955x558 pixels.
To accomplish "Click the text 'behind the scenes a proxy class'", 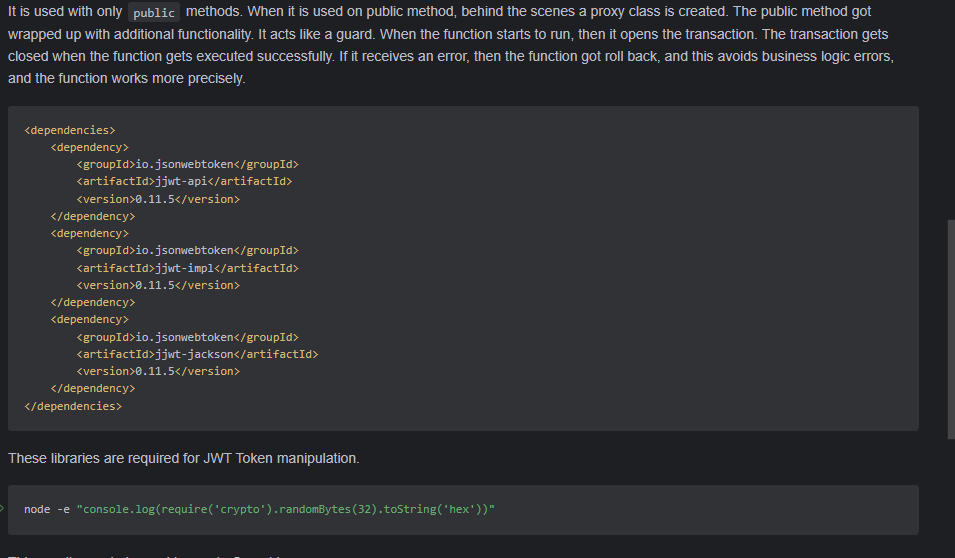I will [x=554, y=12].
